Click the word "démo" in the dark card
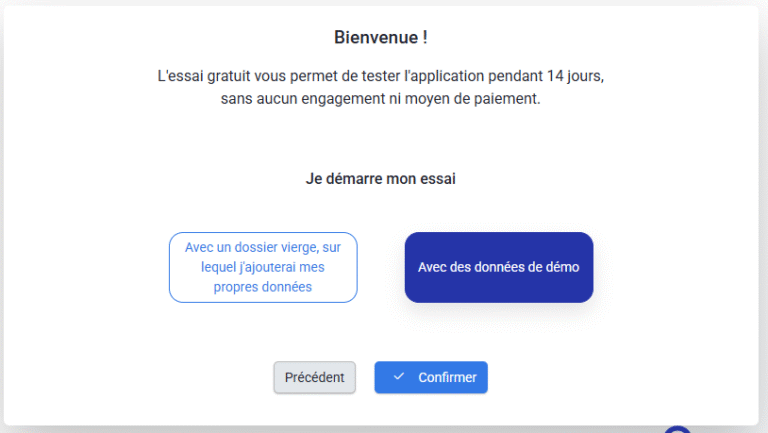Image resolution: width=768 pixels, height=433 pixels. coord(562,267)
